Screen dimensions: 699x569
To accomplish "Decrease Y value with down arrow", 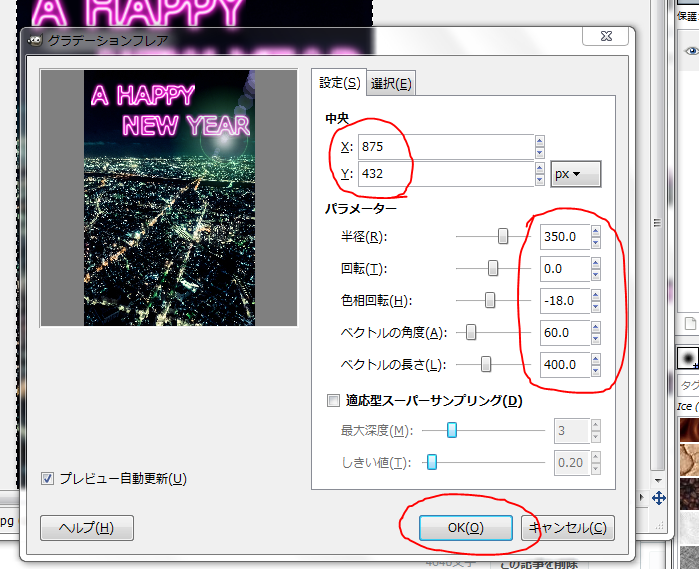I will tap(540, 180).
